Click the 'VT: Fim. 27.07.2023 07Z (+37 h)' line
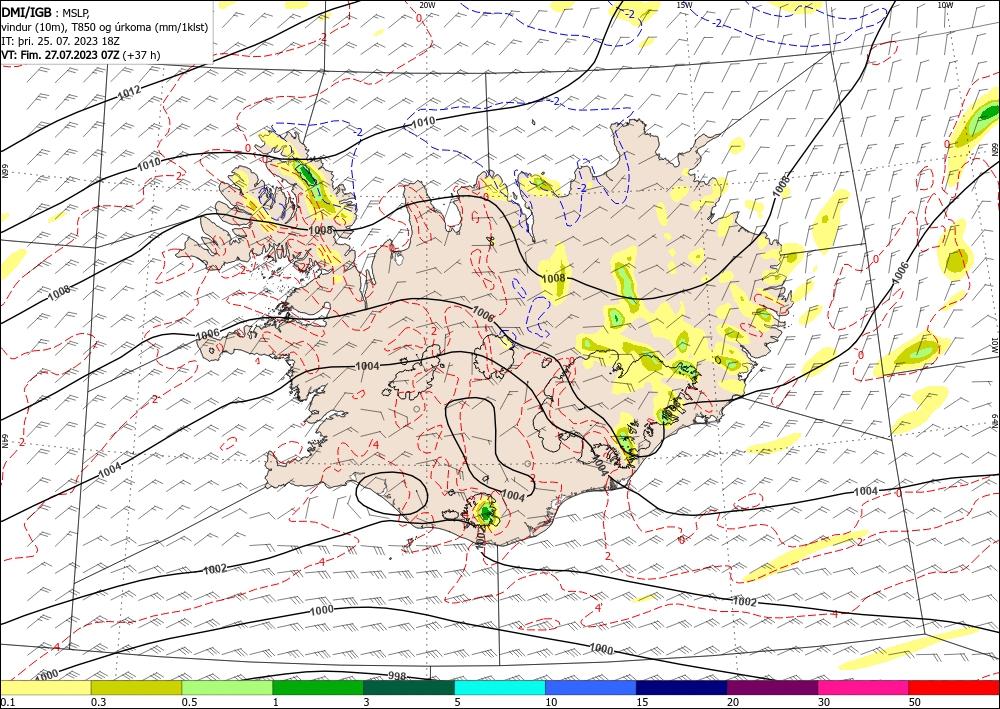This screenshot has height=709, width=1000. click(x=81, y=55)
